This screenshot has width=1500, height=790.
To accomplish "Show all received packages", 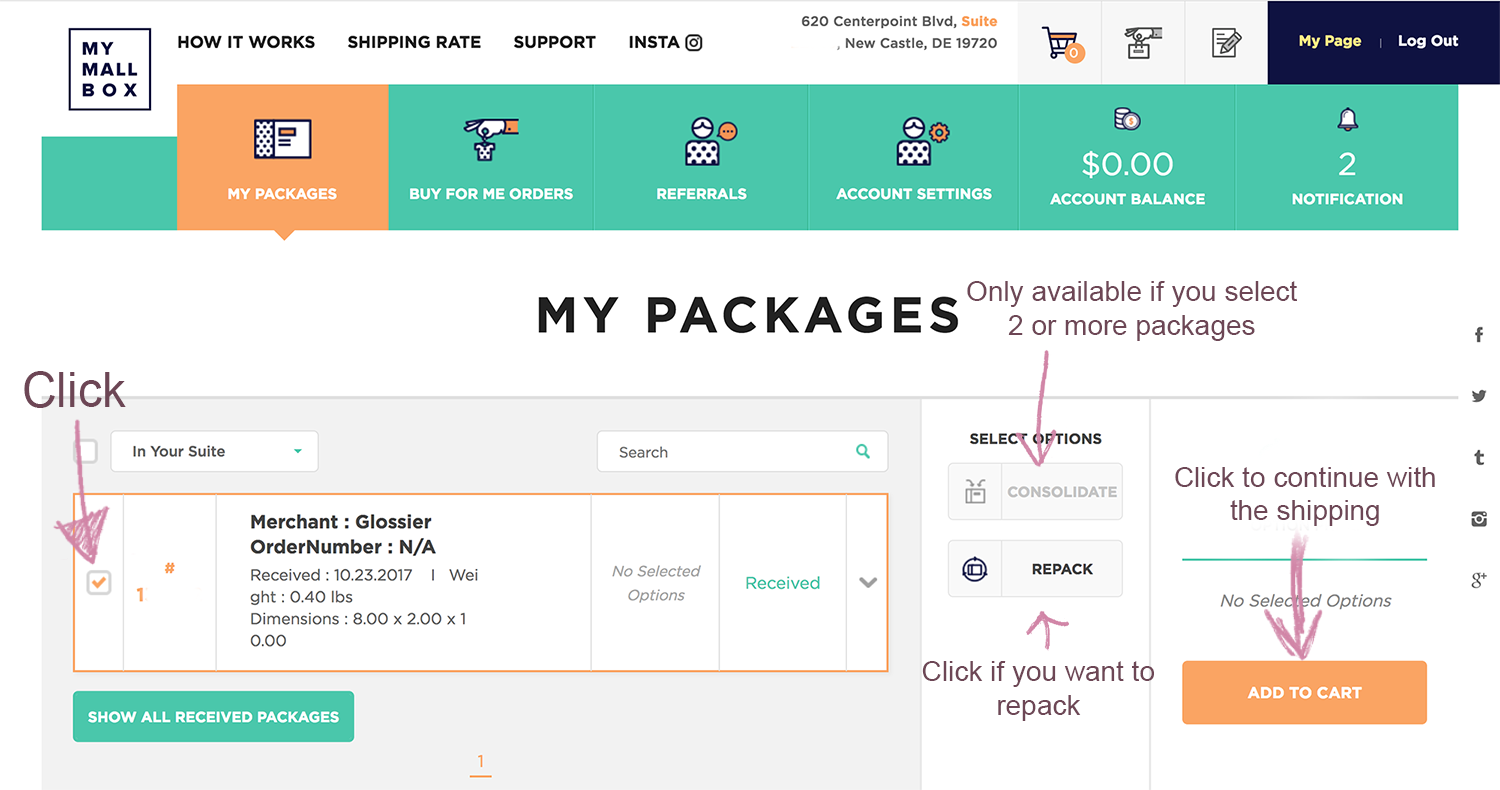I will (213, 716).
